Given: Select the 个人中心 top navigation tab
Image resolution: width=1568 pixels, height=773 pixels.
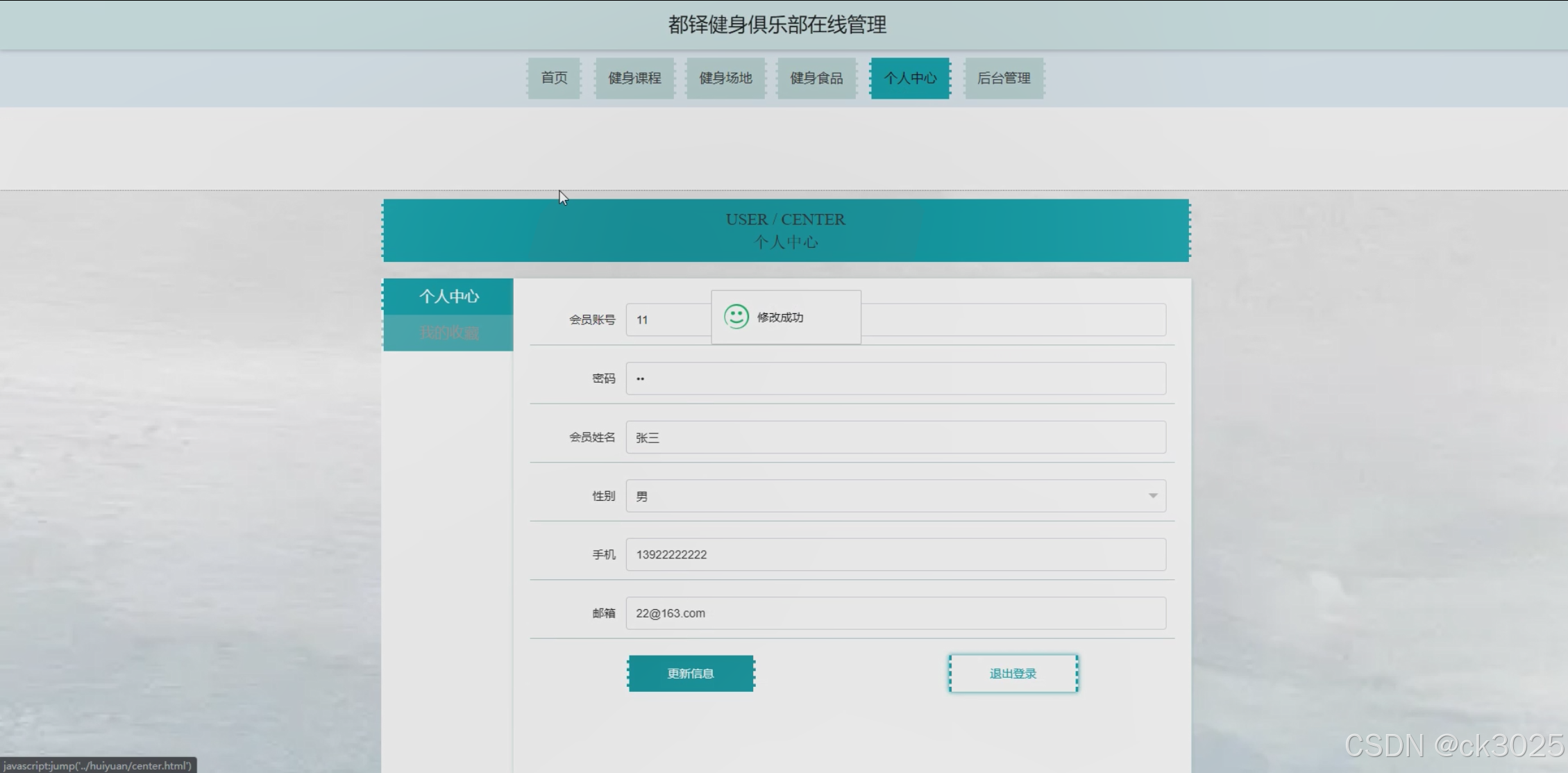Looking at the screenshot, I should (x=910, y=78).
